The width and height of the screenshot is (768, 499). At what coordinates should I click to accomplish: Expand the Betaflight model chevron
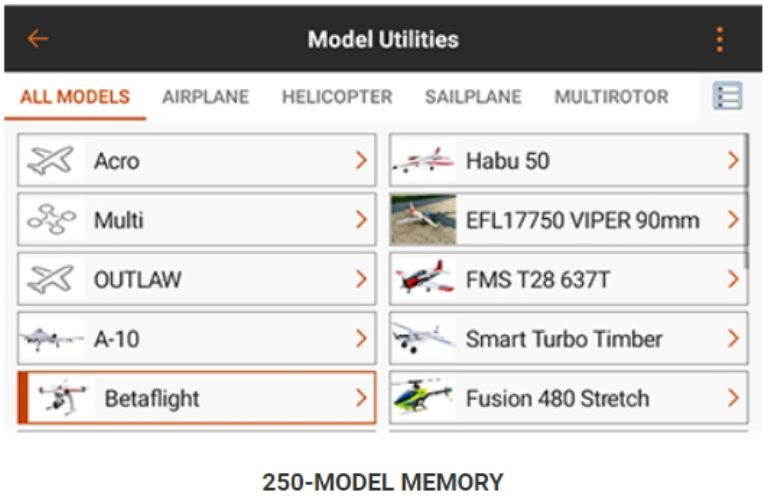[x=361, y=398]
